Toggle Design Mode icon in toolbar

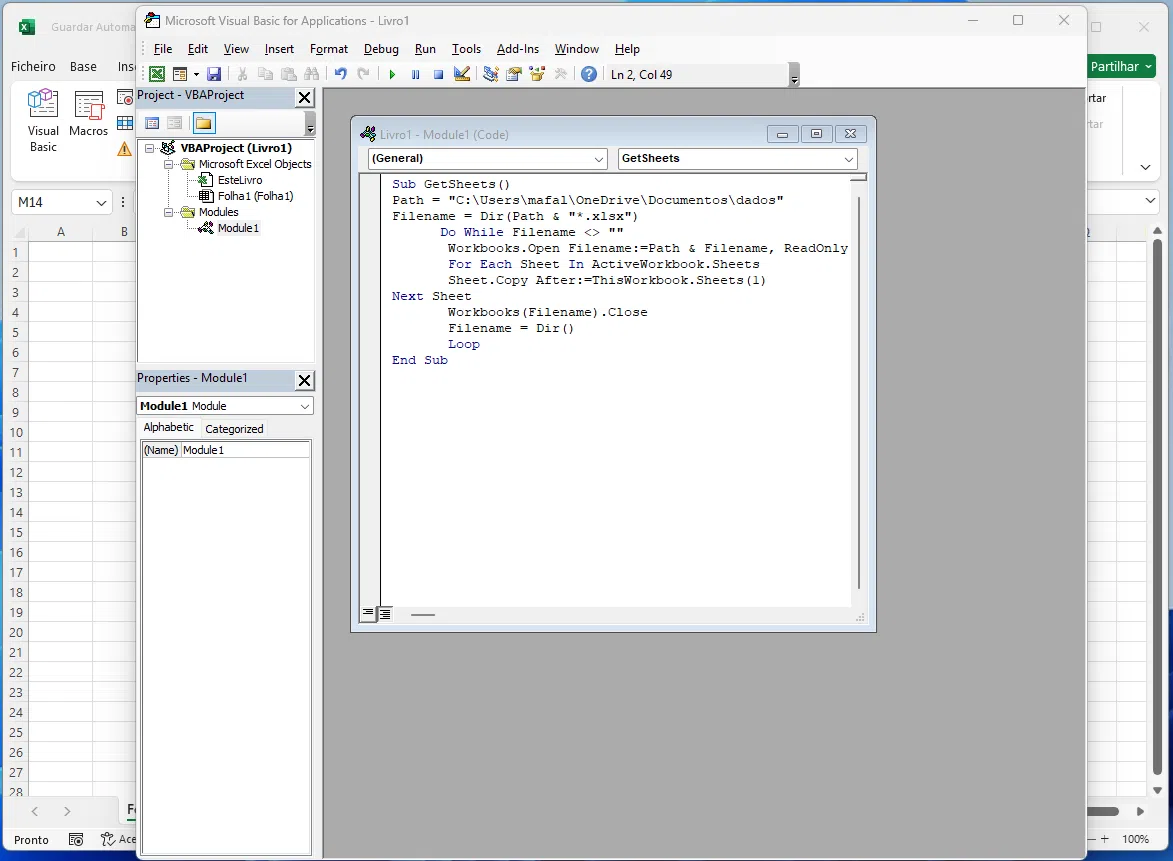[462, 74]
